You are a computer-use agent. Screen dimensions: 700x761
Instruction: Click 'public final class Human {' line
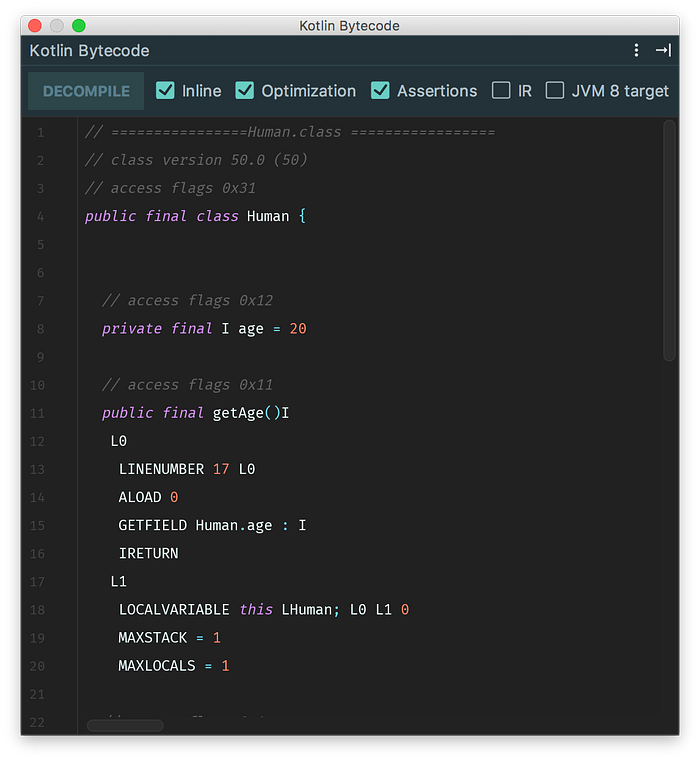[195, 216]
